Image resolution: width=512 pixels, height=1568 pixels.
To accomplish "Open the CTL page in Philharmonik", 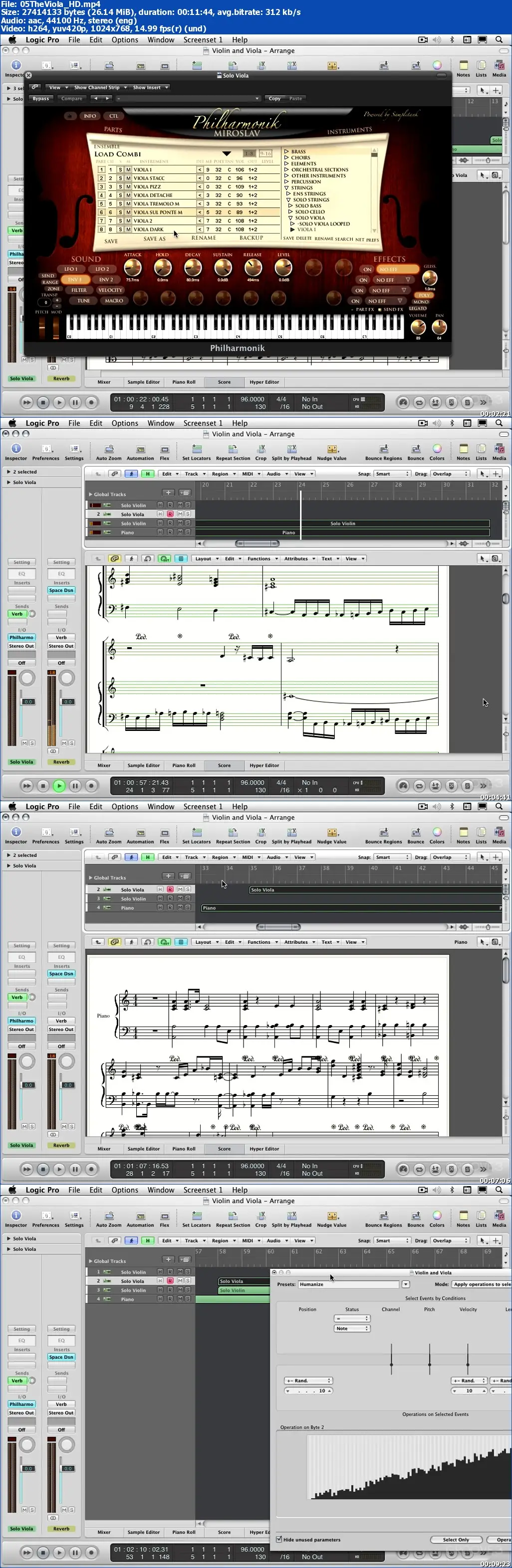I will [113, 116].
